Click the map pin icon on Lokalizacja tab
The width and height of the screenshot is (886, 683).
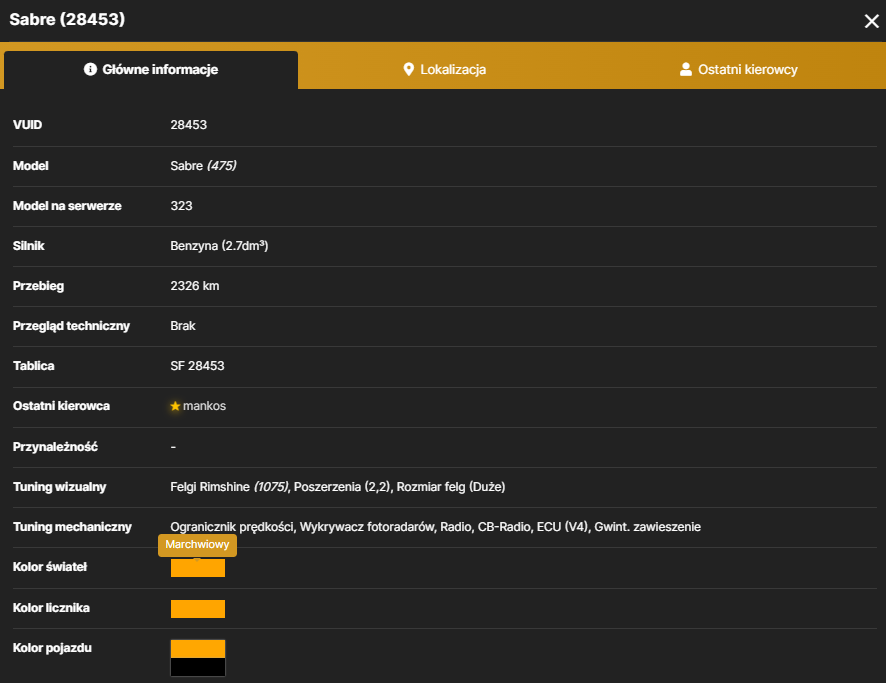click(409, 69)
